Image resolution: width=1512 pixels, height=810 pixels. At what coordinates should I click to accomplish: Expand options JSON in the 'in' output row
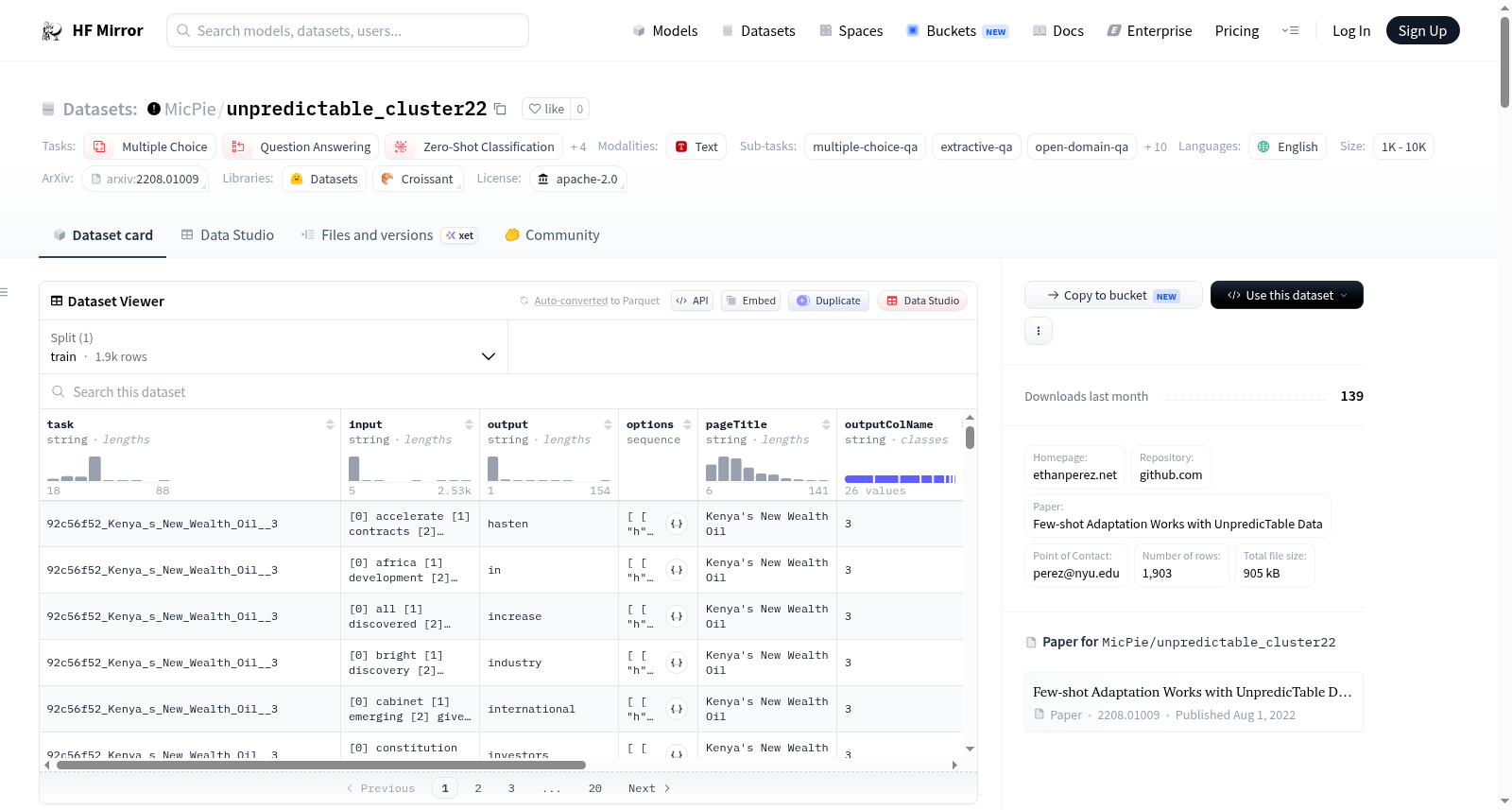(x=677, y=570)
